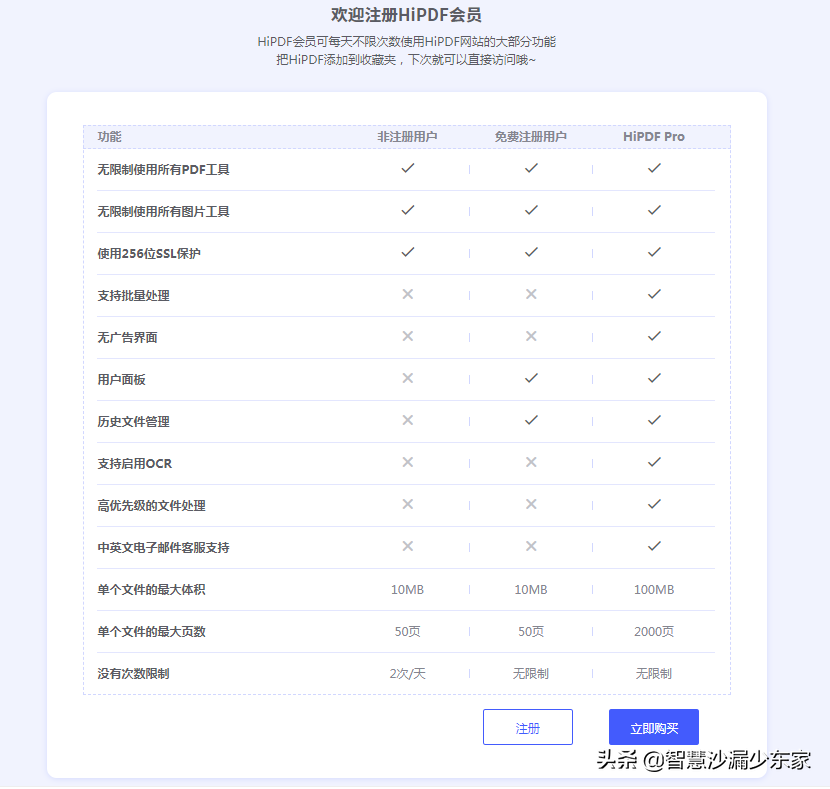Click the 无广告界面 row label
Image resolution: width=830 pixels, height=789 pixels.
coord(128,338)
